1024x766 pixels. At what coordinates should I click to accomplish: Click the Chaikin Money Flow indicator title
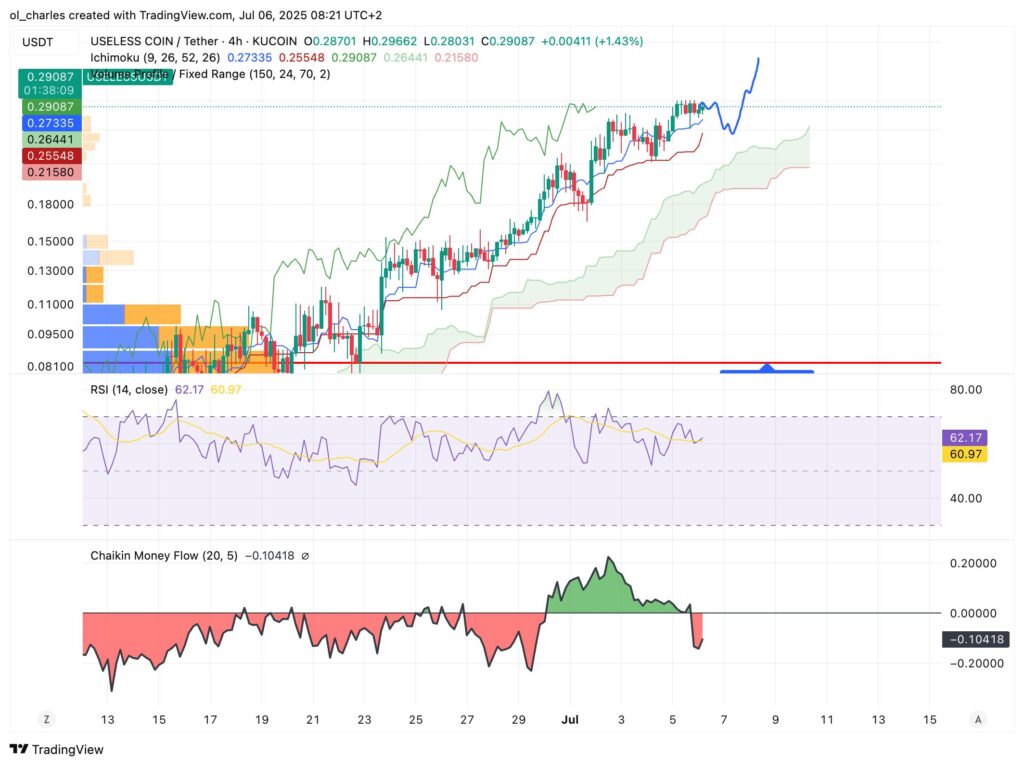pyautogui.click(x=163, y=555)
